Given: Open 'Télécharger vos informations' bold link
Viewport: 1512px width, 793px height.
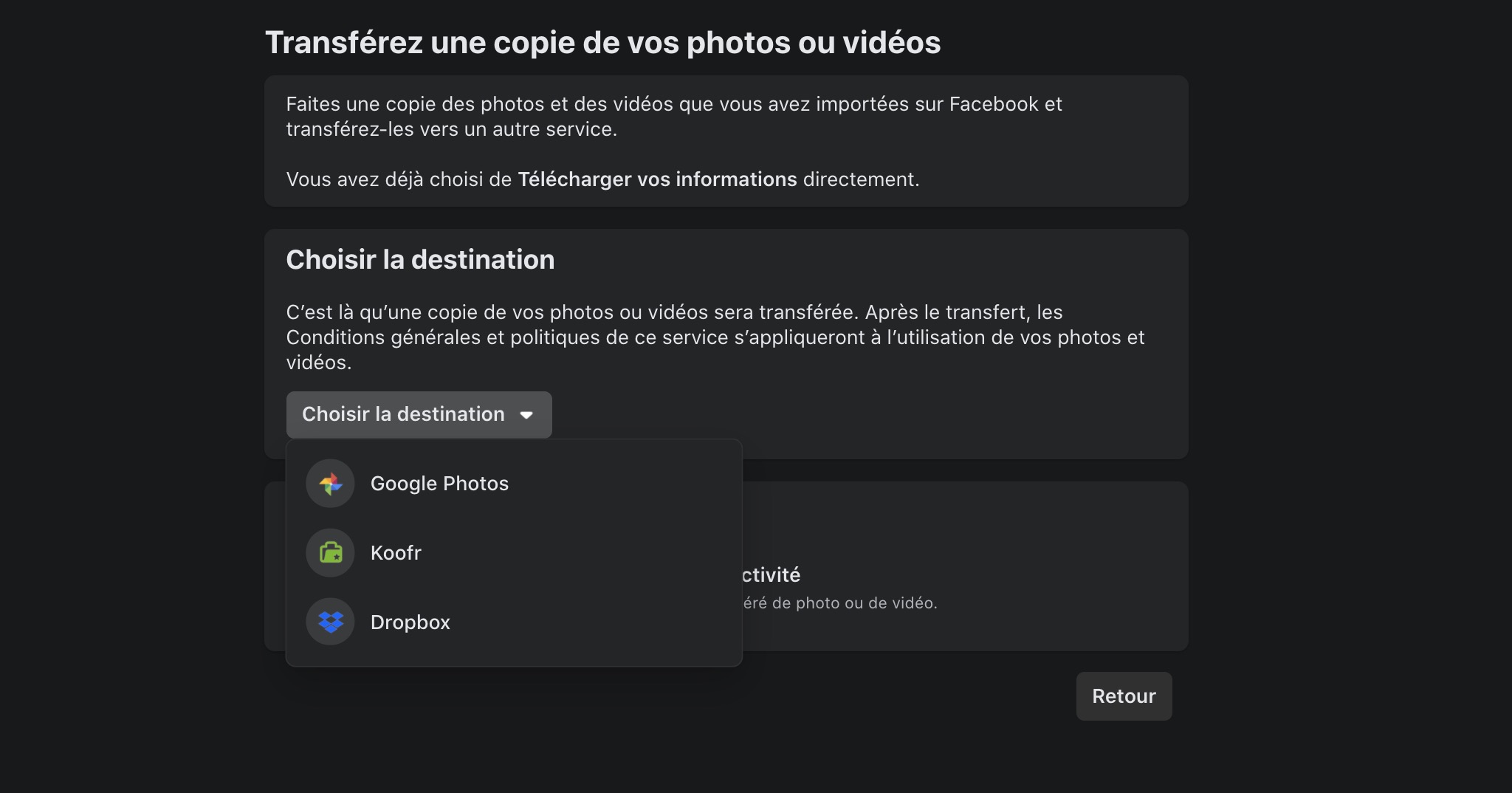Looking at the screenshot, I should point(657,179).
